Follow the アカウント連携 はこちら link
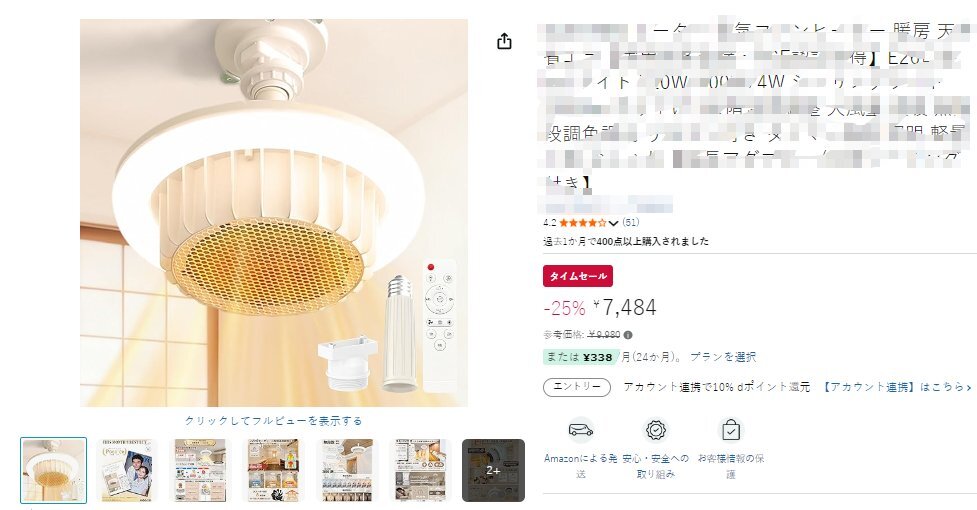Image resolution: width=977 pixels, height=510 pixels. (x=897, y=387)
